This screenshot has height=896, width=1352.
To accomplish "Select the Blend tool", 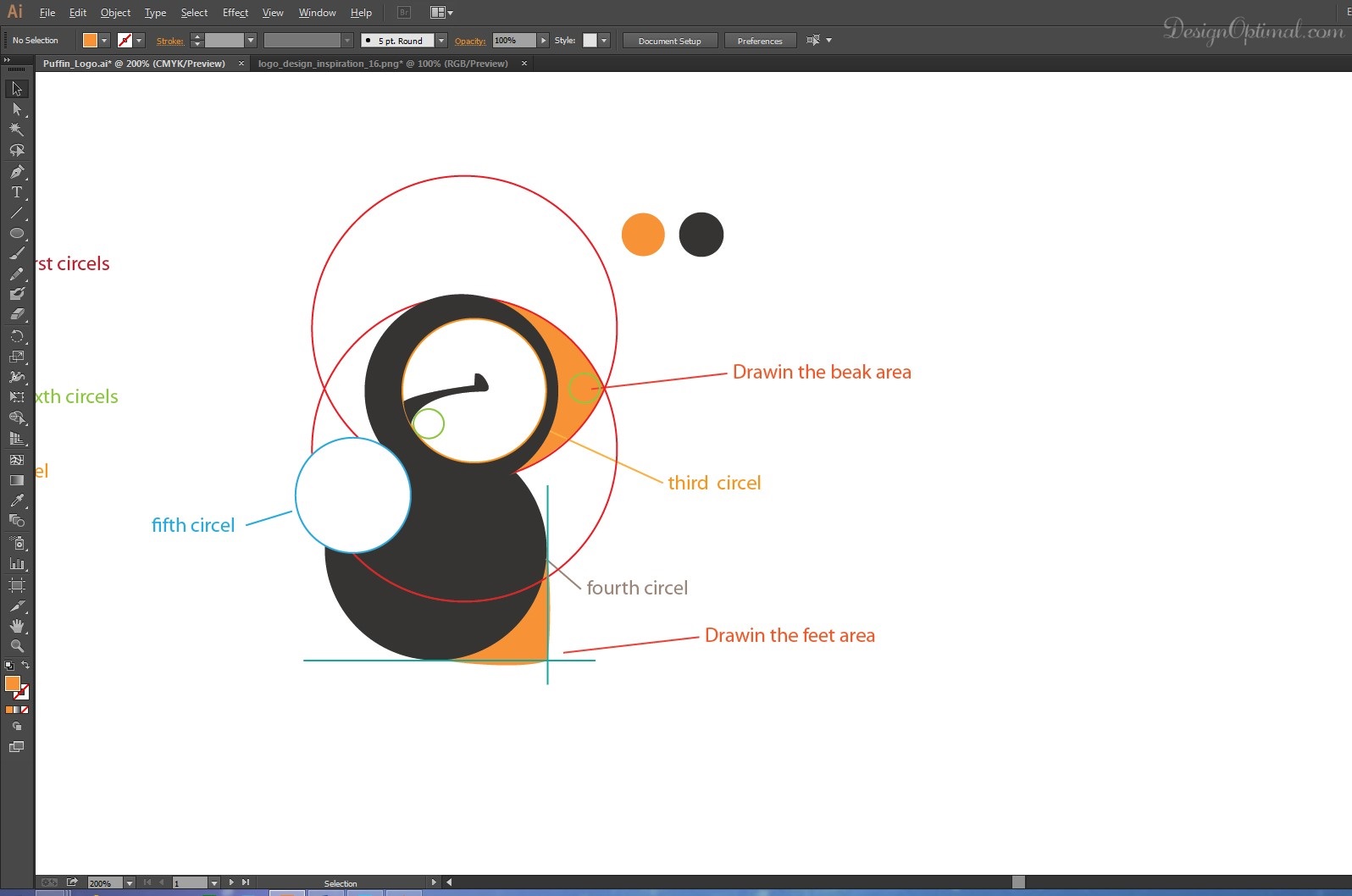I will 16,521.
